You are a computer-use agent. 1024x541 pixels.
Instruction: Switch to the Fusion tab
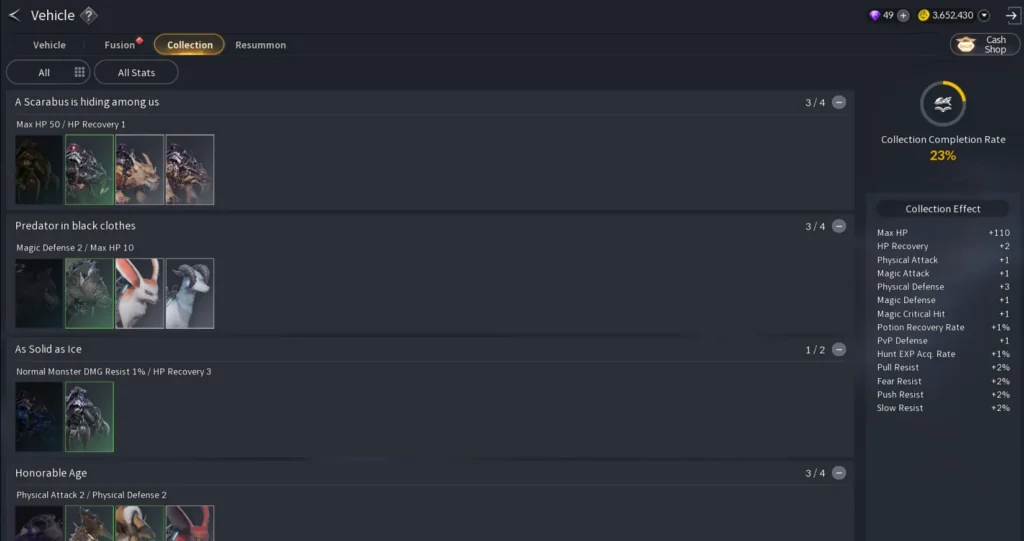[x=120, y=45]
